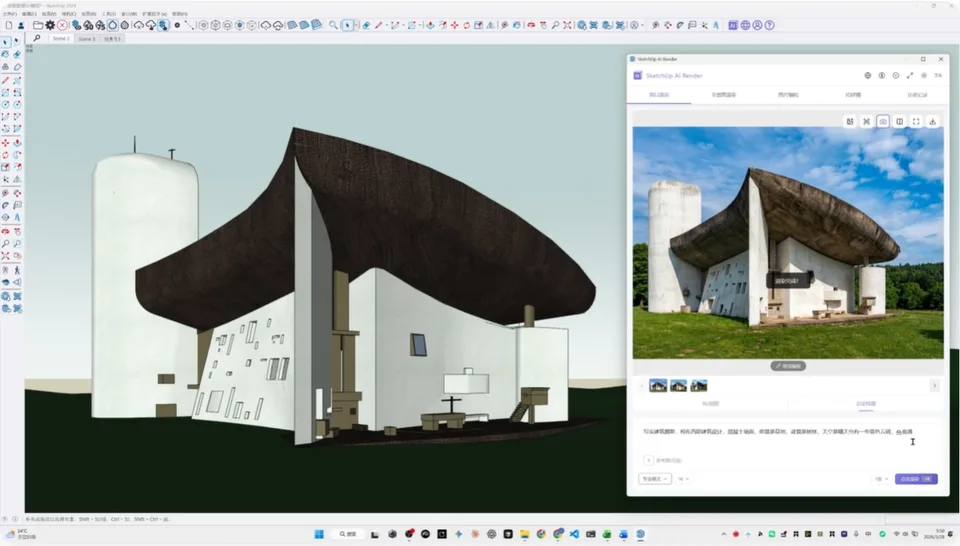The width and height of the screenshot is (960, 546).
Task: Activate the Orbit tool in left toolbar
Action: coord(6,231)
